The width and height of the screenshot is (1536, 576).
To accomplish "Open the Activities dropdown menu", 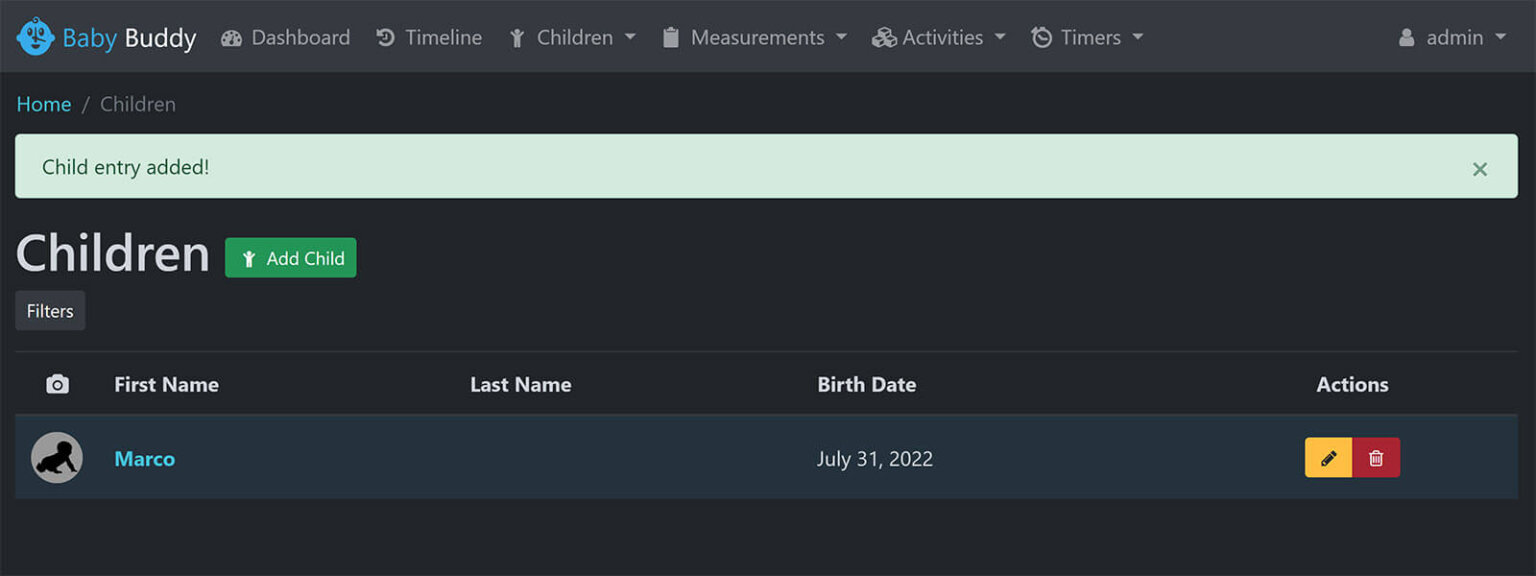I will pyautogui.click(x=938, y=37).
